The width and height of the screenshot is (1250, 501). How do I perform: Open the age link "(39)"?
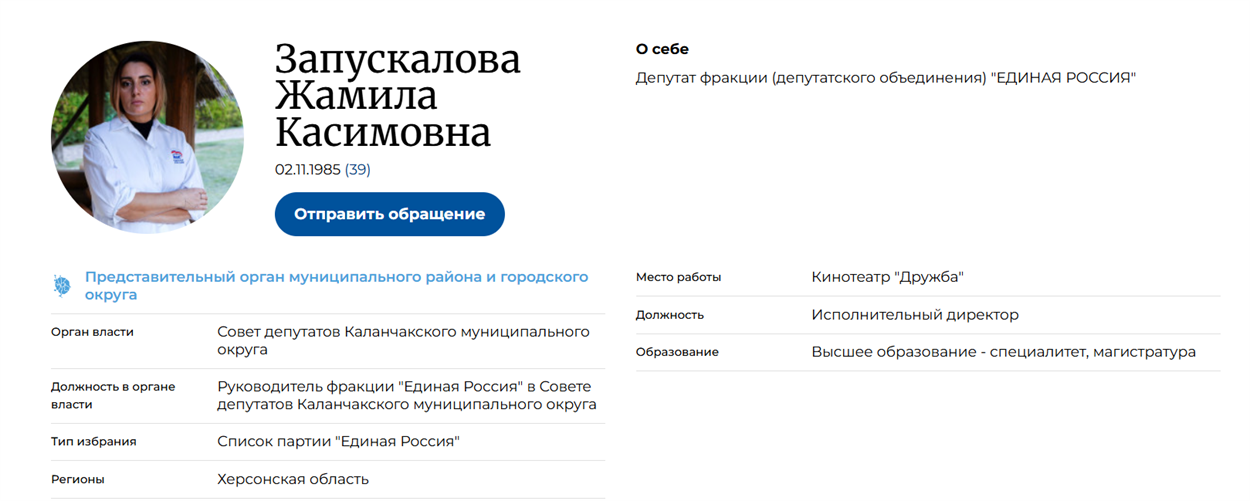358,170
